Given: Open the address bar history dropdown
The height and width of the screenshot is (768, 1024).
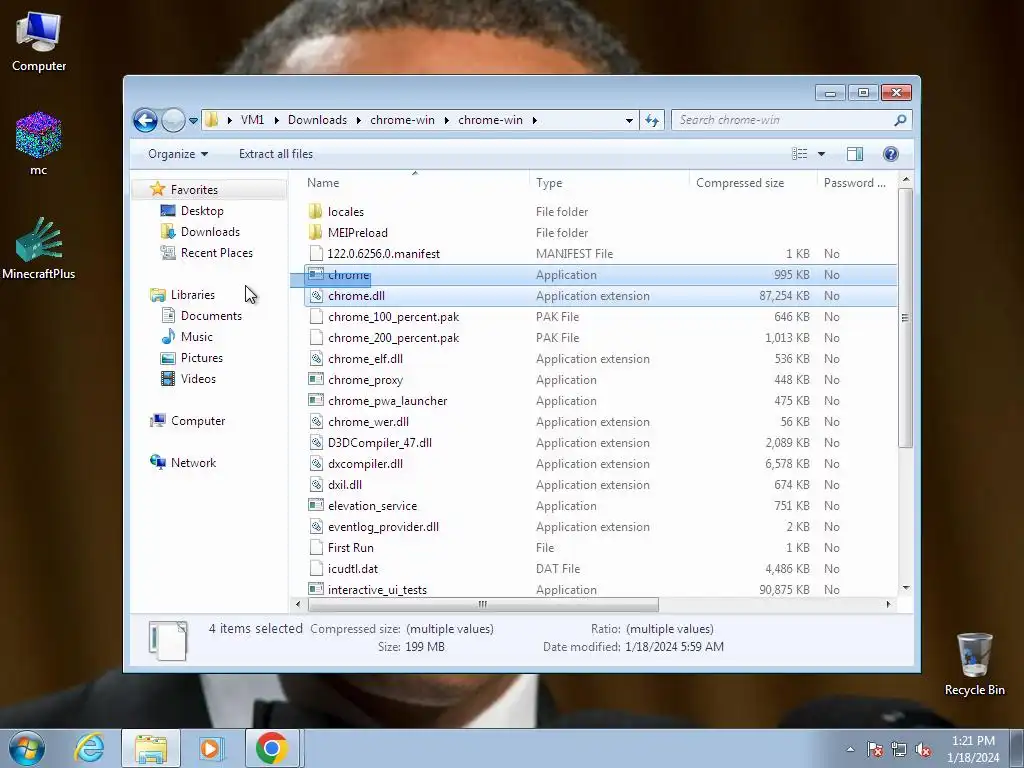Looking at the screenshot, I should tap(629, 120).
